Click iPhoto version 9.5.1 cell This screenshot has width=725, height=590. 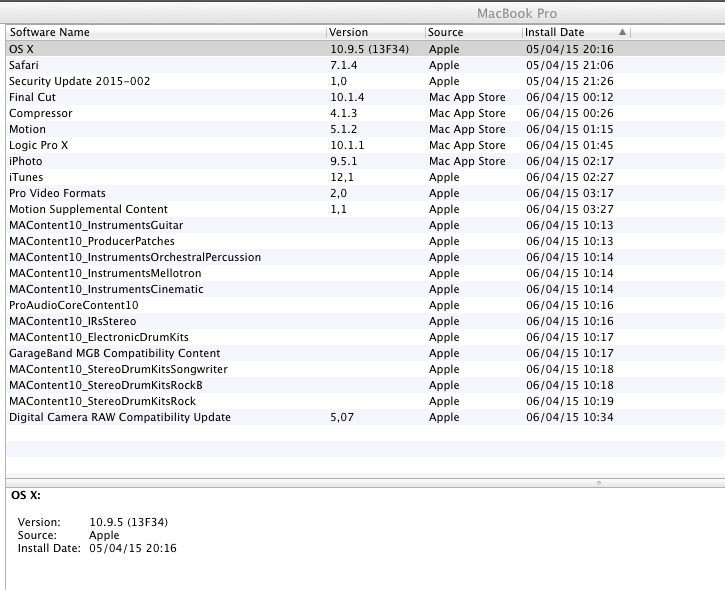(x=344, y=161)
